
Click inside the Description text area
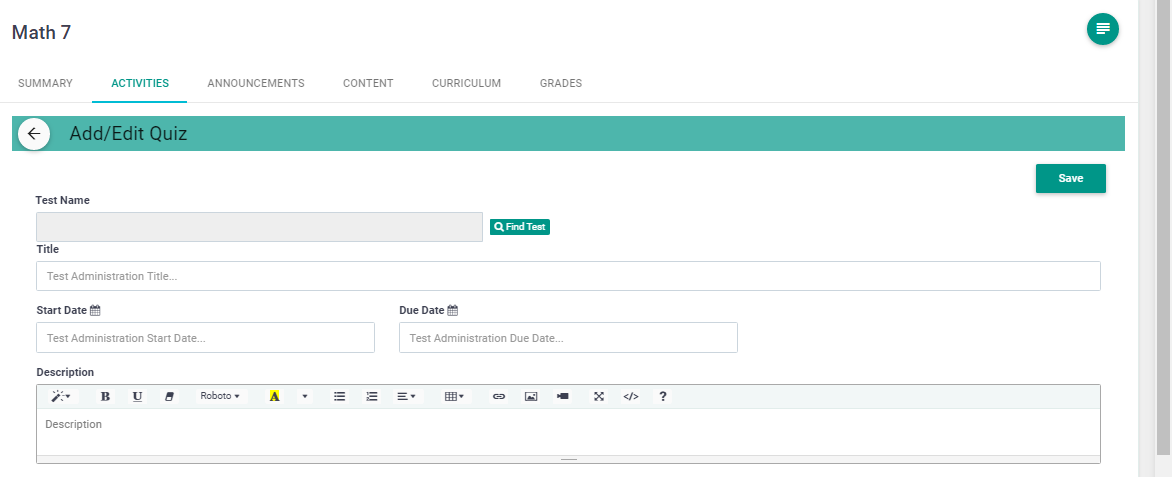coord(568,432)
